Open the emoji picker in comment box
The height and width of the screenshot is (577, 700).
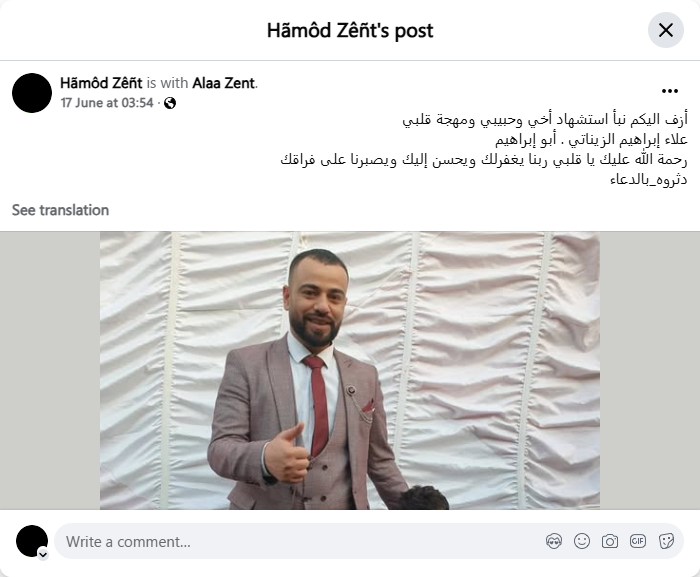point(582,541)
